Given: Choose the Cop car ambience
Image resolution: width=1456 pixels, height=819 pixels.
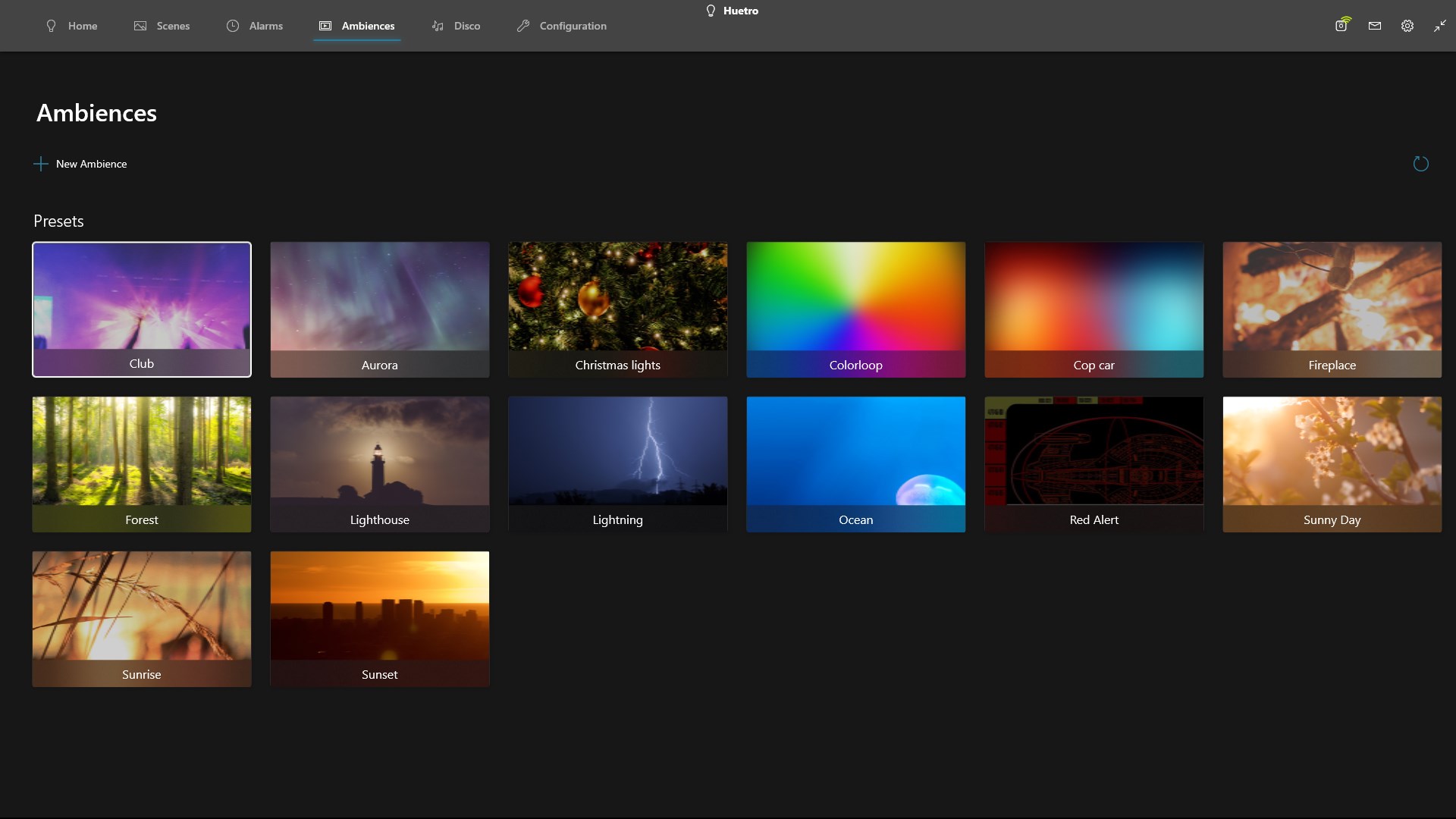Looking at the screenshot, I should point(1094,309).
